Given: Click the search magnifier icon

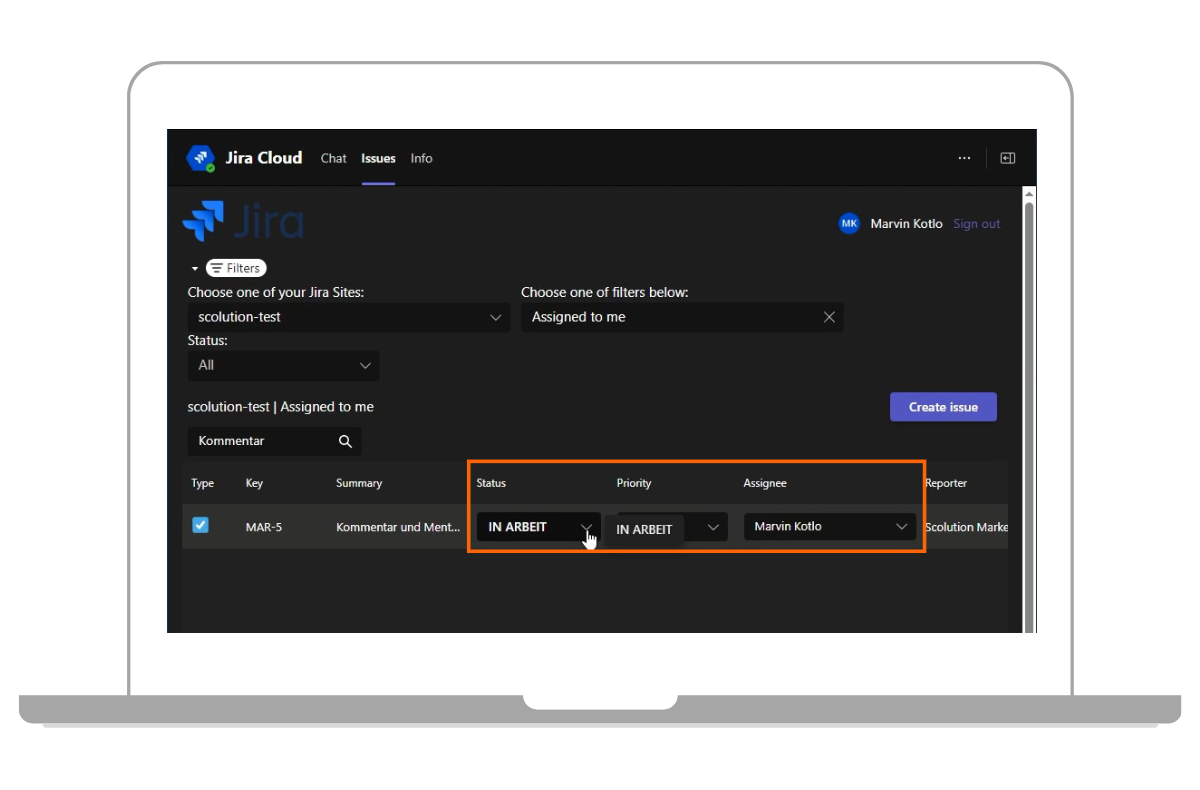Looking at the screenshot, I should tap(345, 441).
